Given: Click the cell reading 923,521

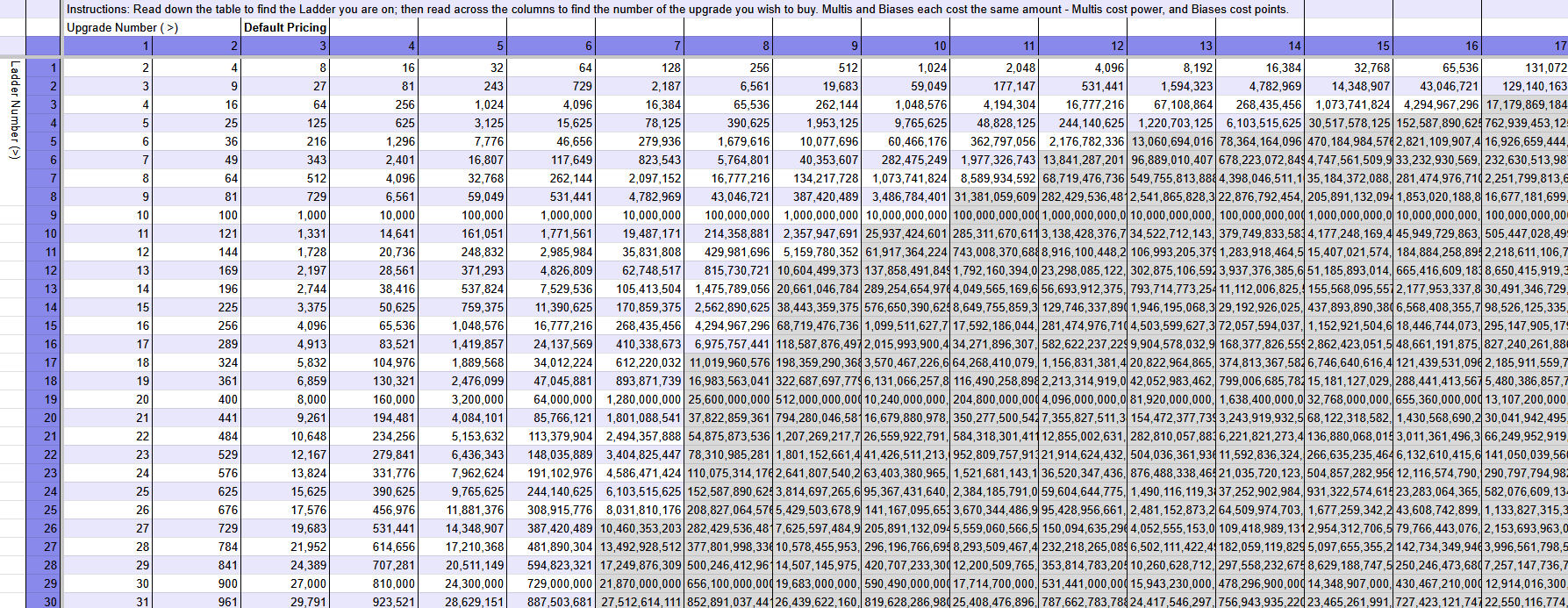Looking at the screenshot, I should coord(374,601).
